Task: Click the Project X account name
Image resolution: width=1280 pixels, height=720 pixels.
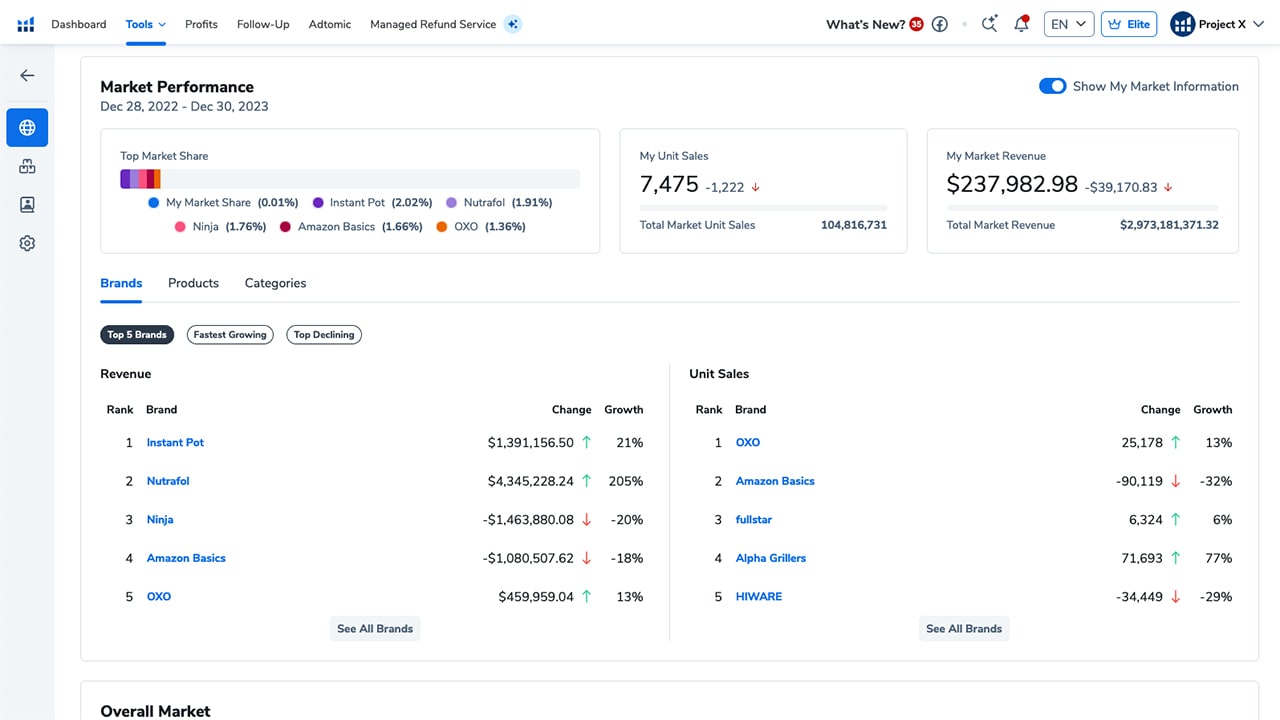Action: (x=1223, y=24)
